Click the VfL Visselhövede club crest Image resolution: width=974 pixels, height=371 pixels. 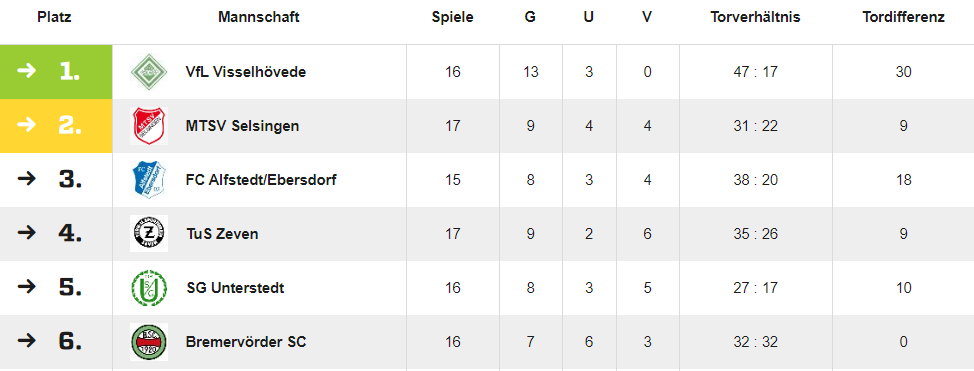pos(149,72)
